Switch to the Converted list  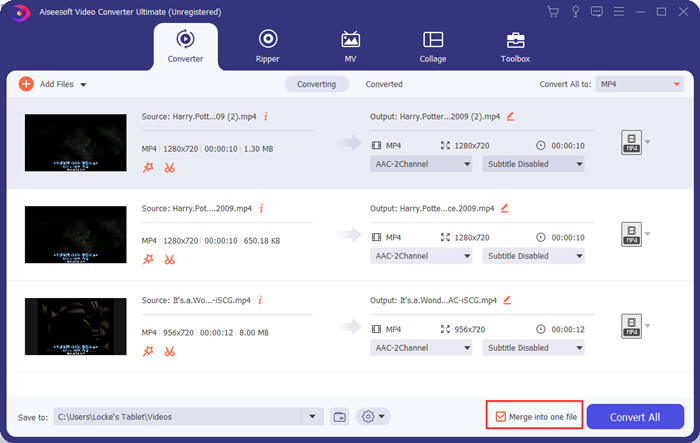point(384,85)
